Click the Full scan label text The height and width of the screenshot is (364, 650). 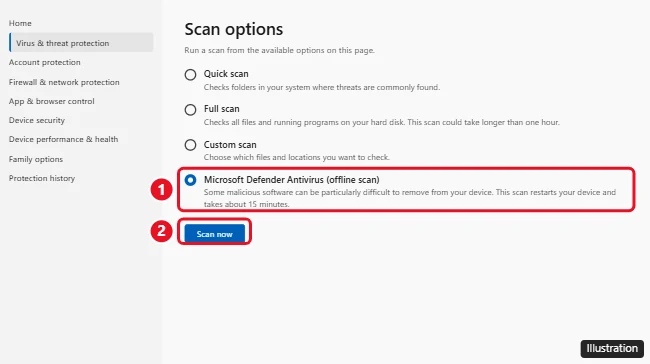[x=221, y=109]
